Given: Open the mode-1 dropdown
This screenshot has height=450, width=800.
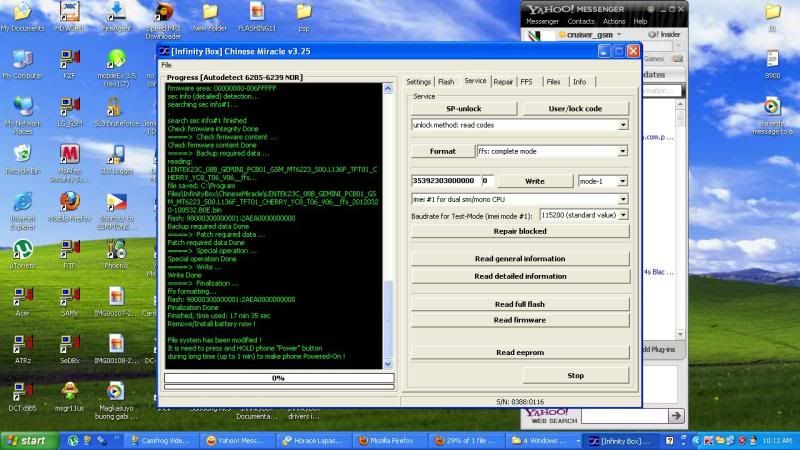Looking at the screenshot, I should pyautogui.click(x=622, y=181).
